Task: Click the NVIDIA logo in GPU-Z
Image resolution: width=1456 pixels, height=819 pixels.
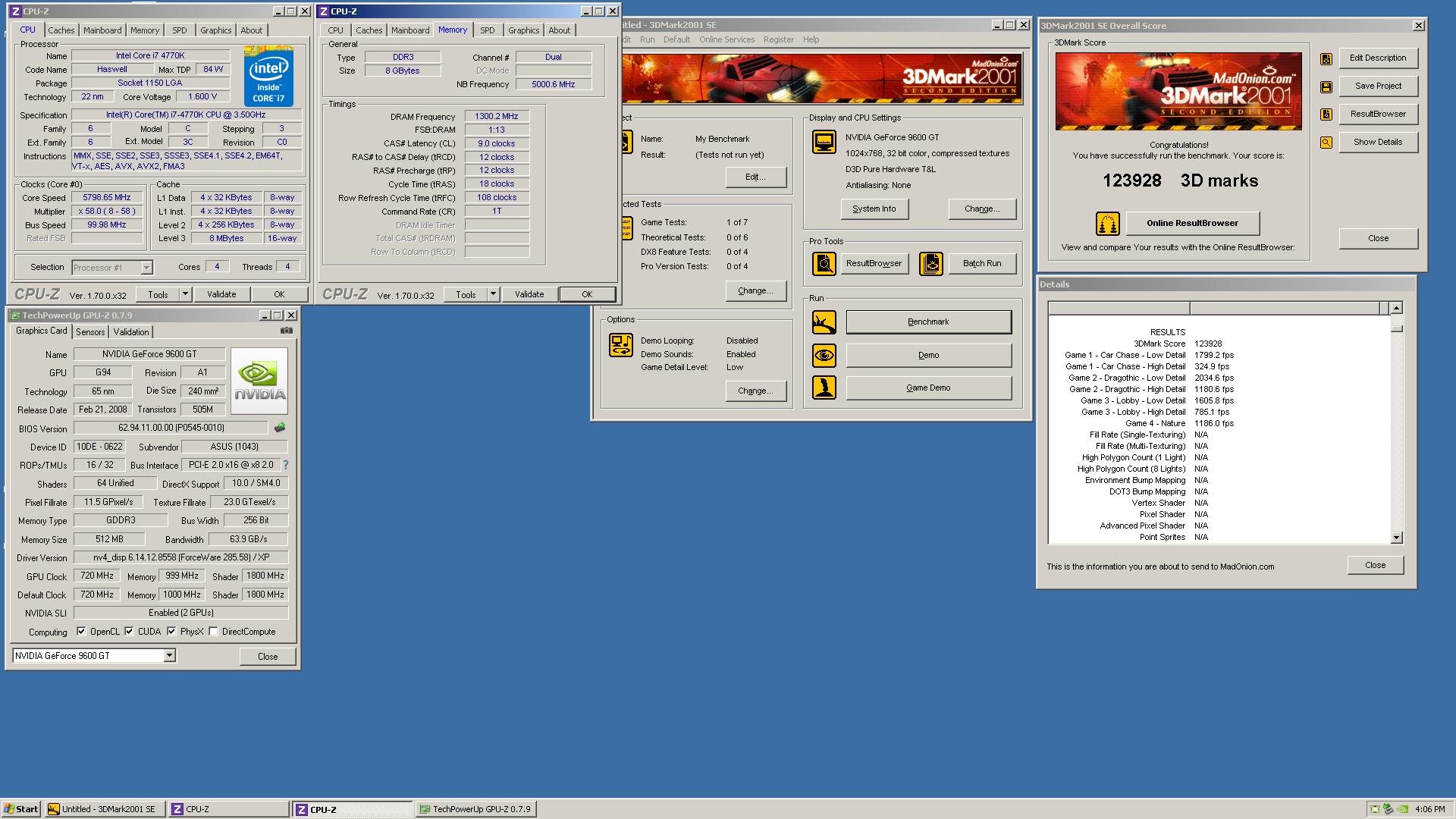Action: [259, 381]
